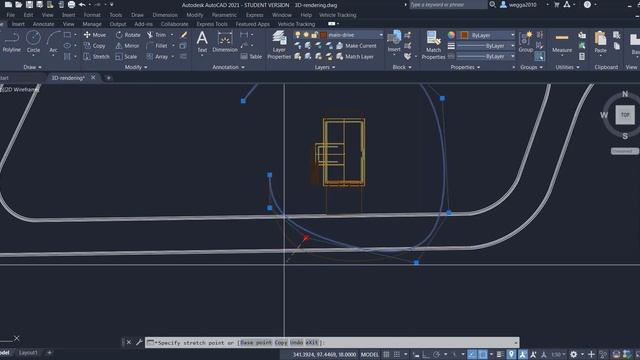Open the main-drive layer dropdown
Image resolution: width=640 pixels, height=360 pixels.
(381, 35)
